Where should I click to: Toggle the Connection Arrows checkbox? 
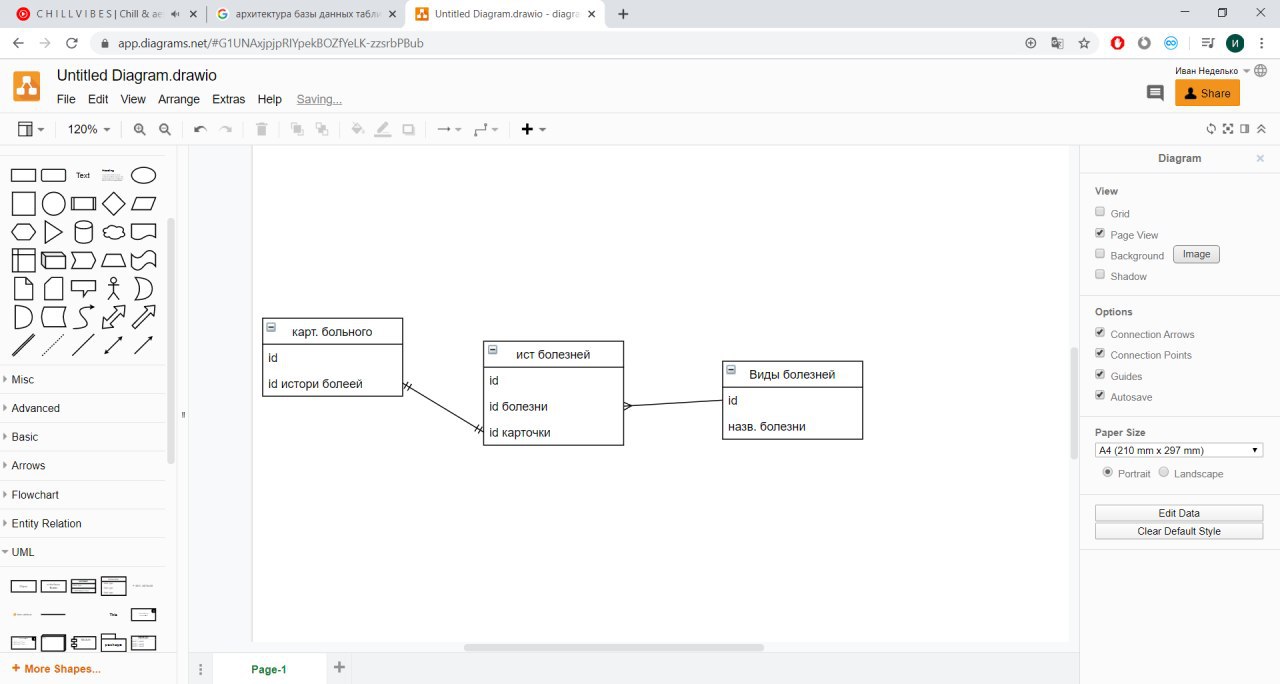tap(1100, 333)
